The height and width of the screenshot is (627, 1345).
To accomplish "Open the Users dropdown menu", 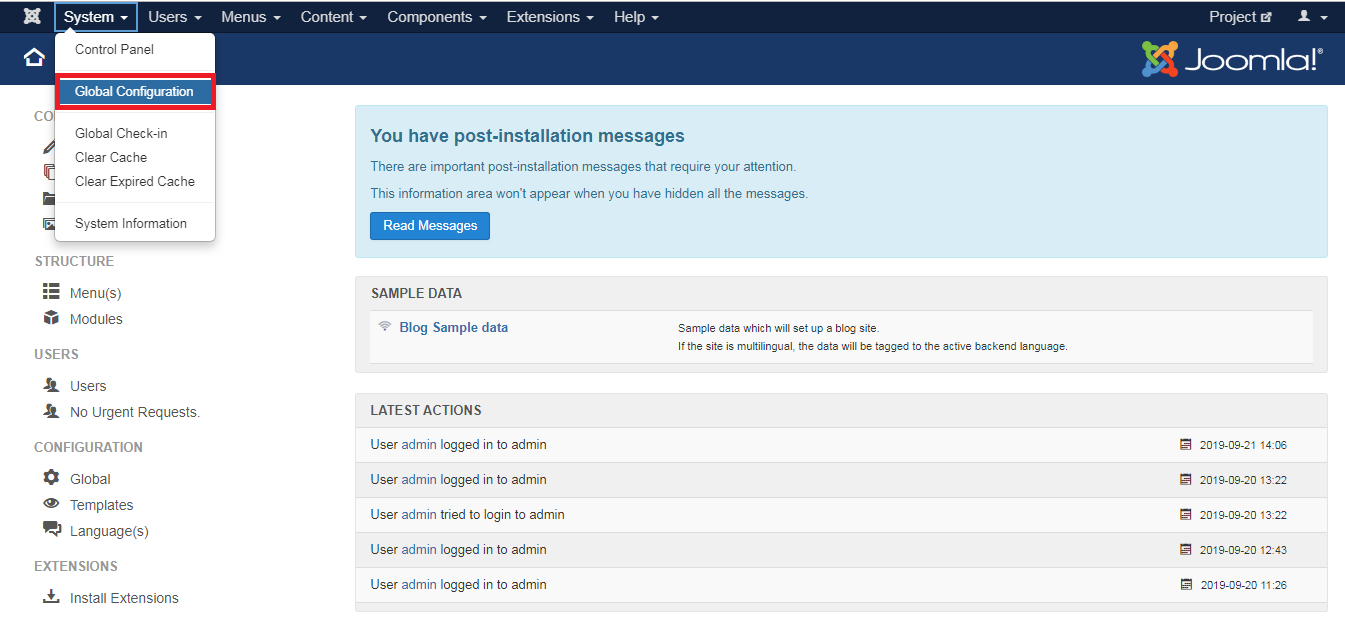I will point(175,17).
